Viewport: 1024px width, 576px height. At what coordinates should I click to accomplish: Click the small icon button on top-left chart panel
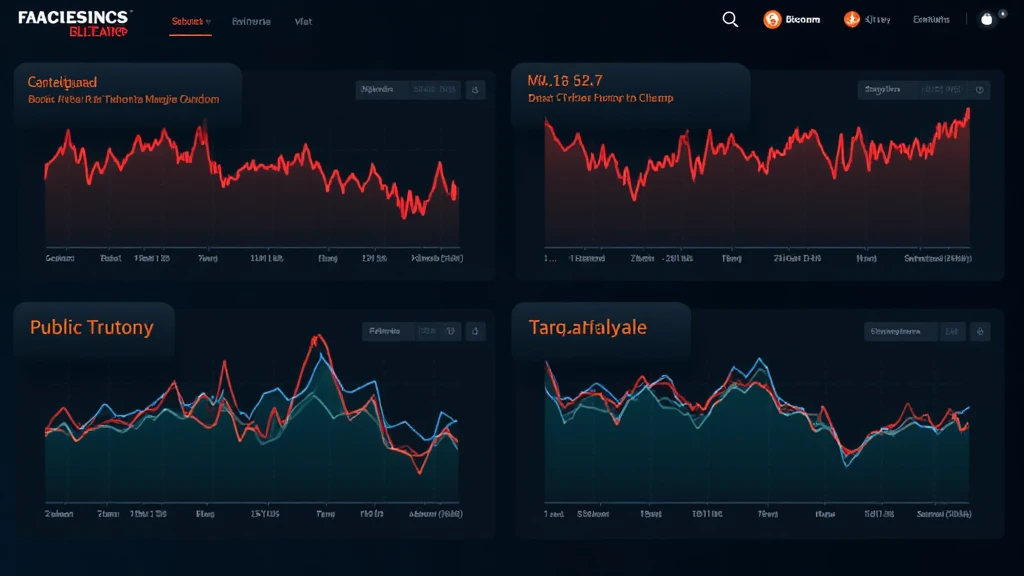tap(476, 90)
